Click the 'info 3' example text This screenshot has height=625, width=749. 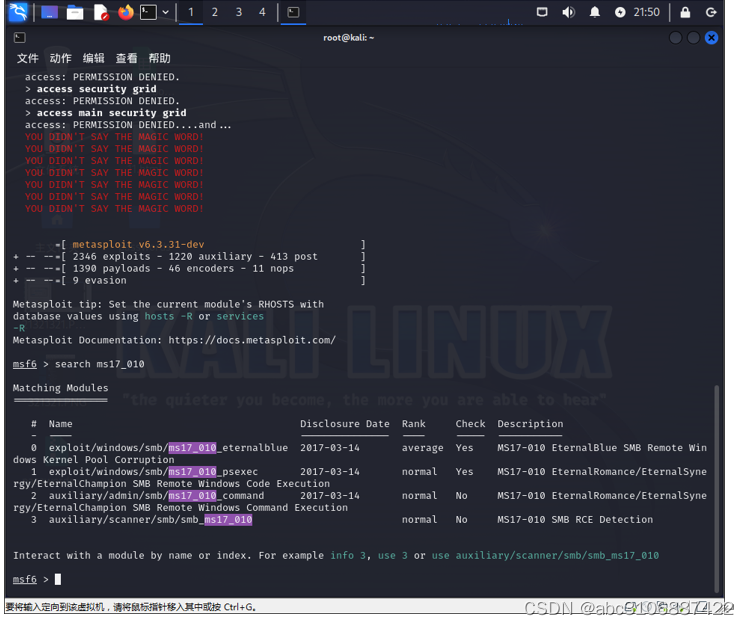point(348,555)
